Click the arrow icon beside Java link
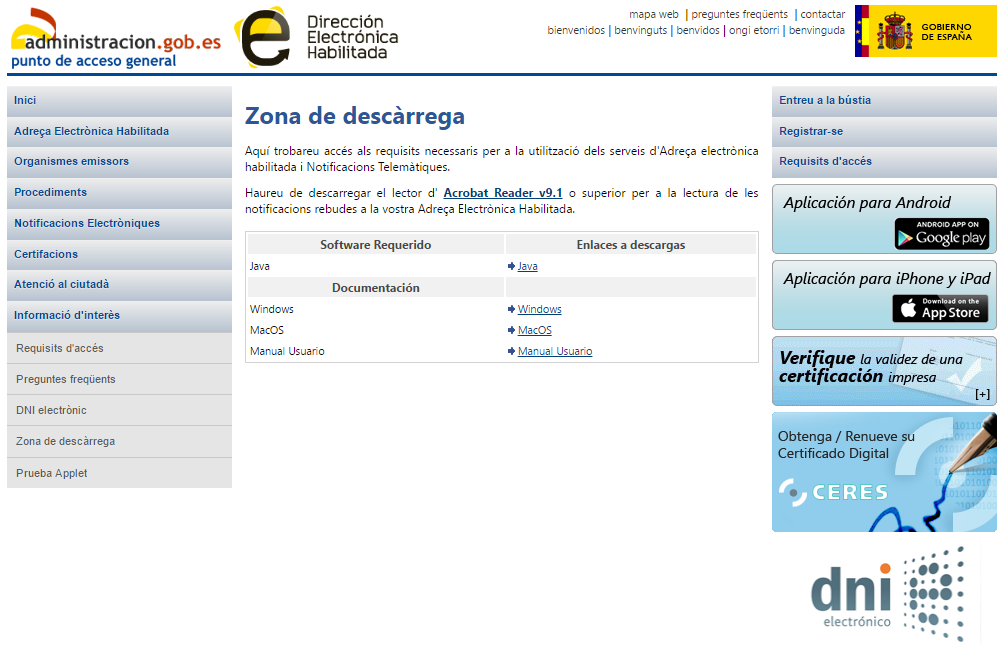This screenshot has height=647, width=1004. 512,266
